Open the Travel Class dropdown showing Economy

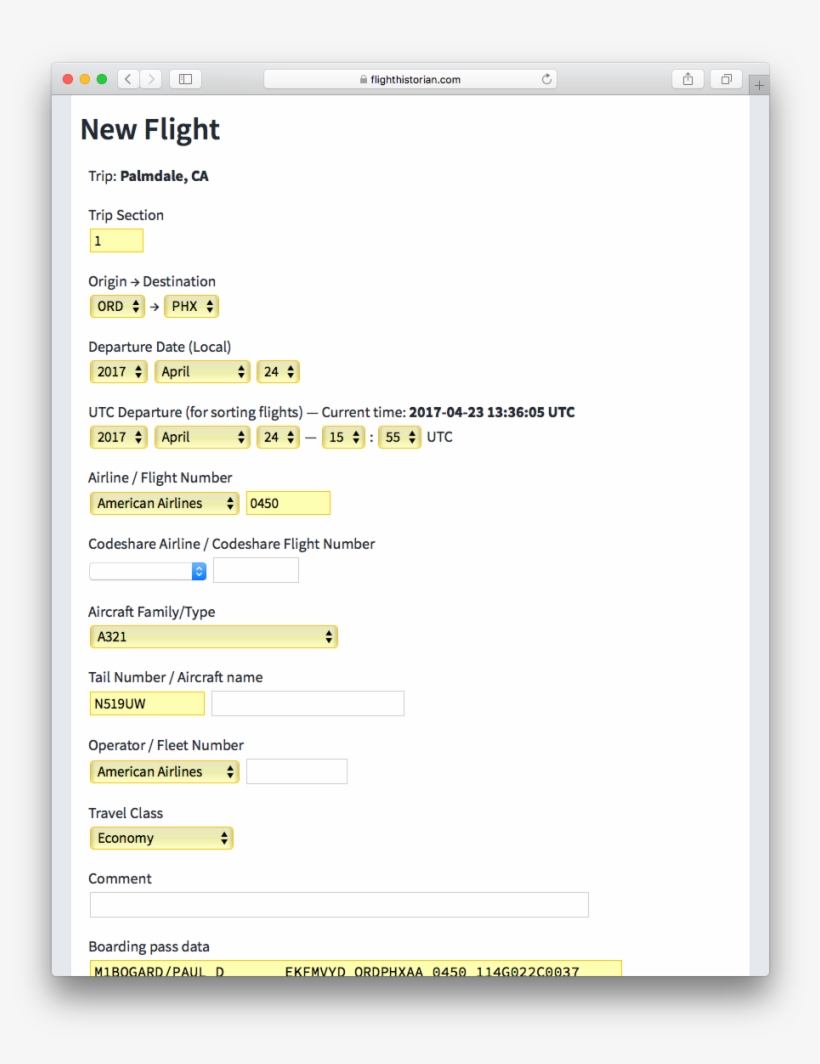click(161, 838)
